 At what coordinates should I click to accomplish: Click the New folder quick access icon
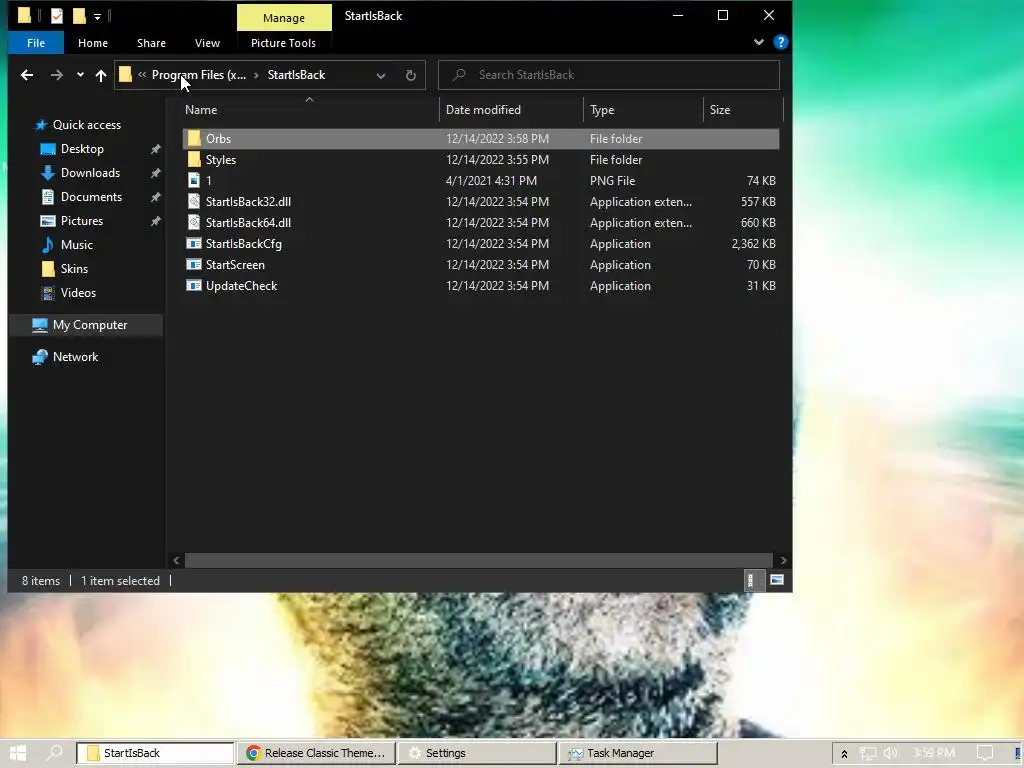coord(79,16)
